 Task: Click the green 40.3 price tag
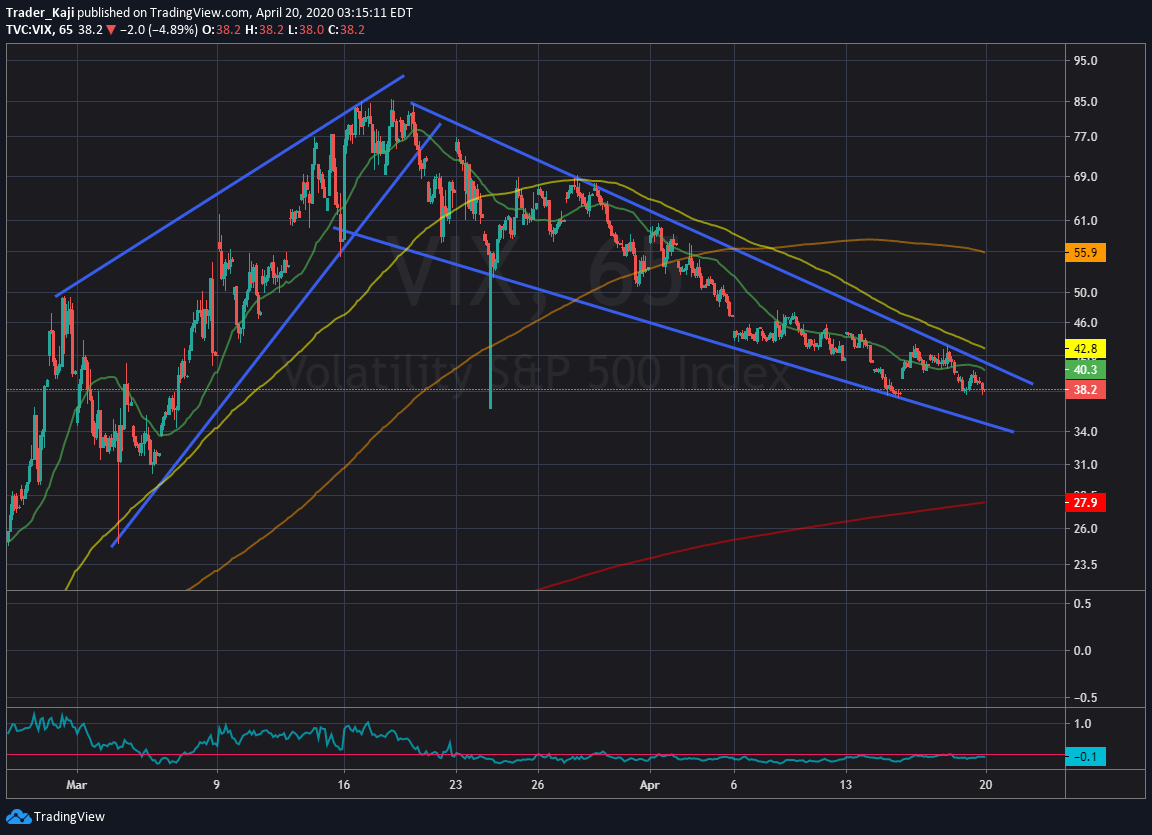1085,369
